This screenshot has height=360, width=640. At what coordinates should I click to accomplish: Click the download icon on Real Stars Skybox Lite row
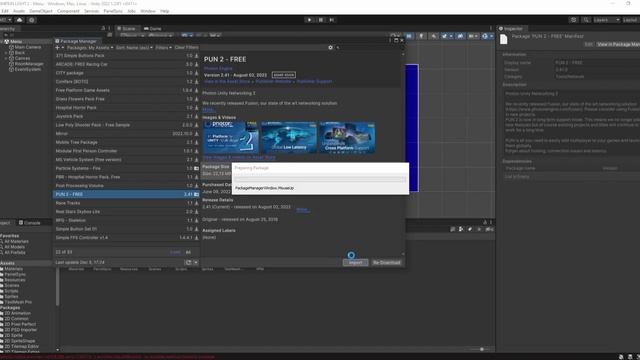196,211
